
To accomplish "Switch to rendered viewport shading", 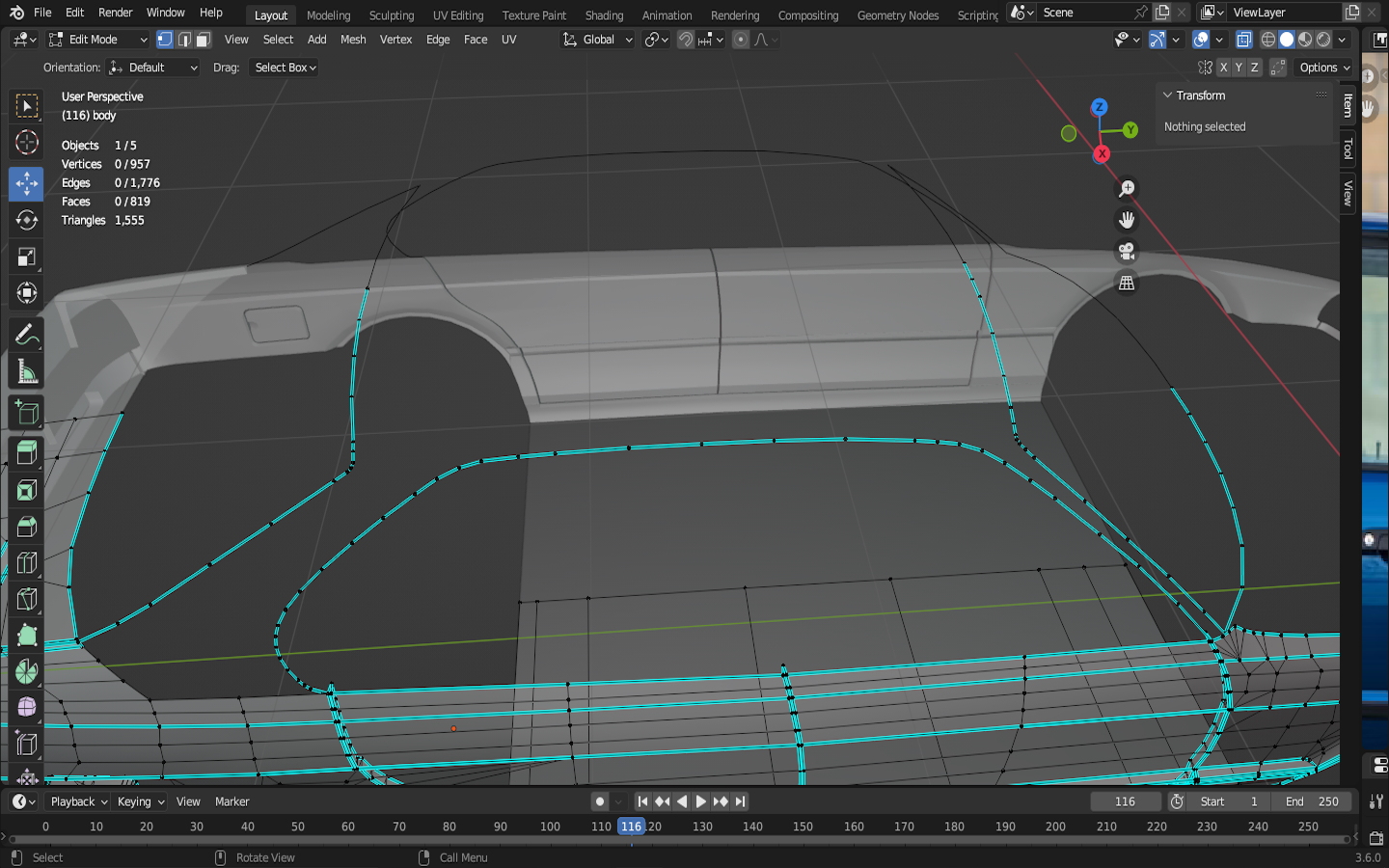I will tap(1323, 40).
